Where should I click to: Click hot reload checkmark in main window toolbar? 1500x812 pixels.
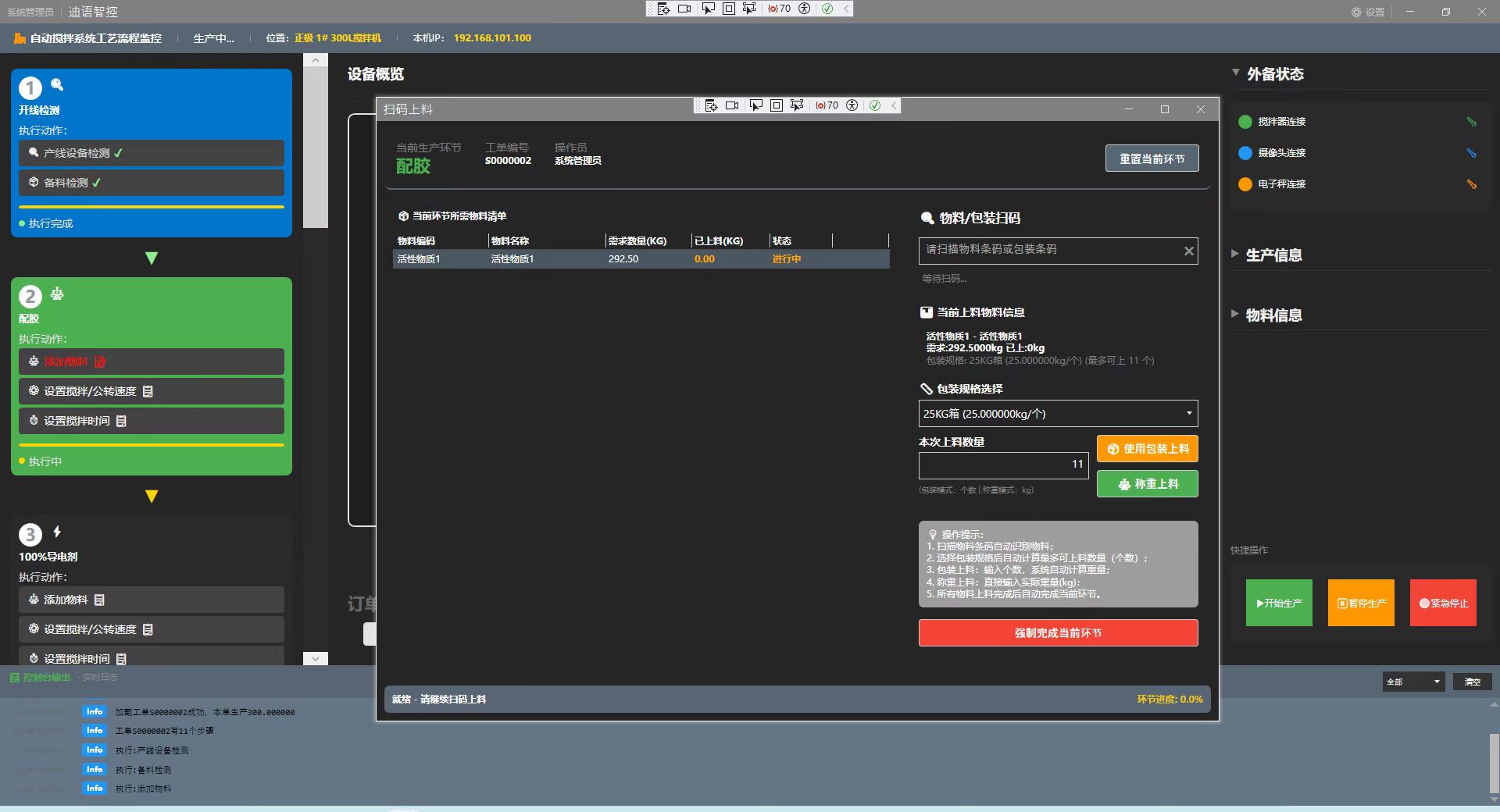point(827,9)
